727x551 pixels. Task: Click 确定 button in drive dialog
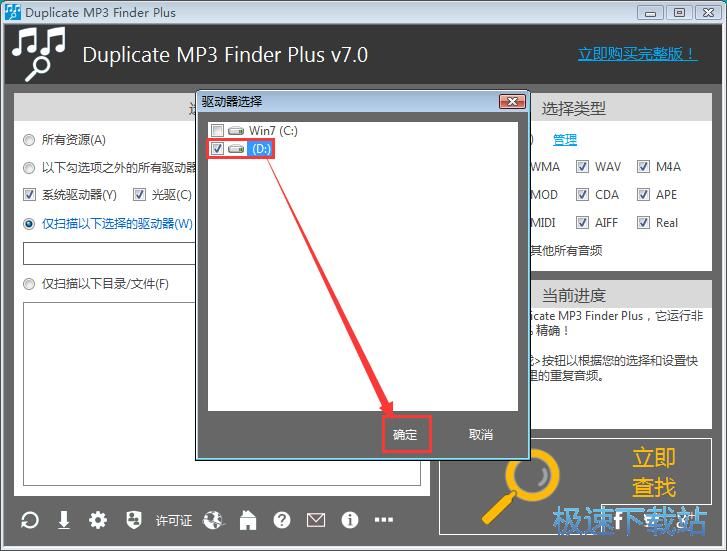tap(406, 435)
